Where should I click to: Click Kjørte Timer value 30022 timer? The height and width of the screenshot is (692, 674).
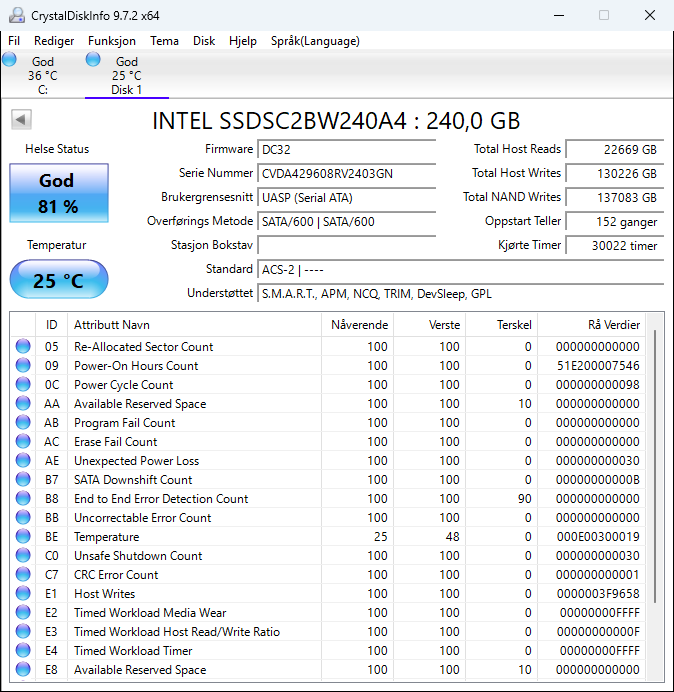pos(614,245)
